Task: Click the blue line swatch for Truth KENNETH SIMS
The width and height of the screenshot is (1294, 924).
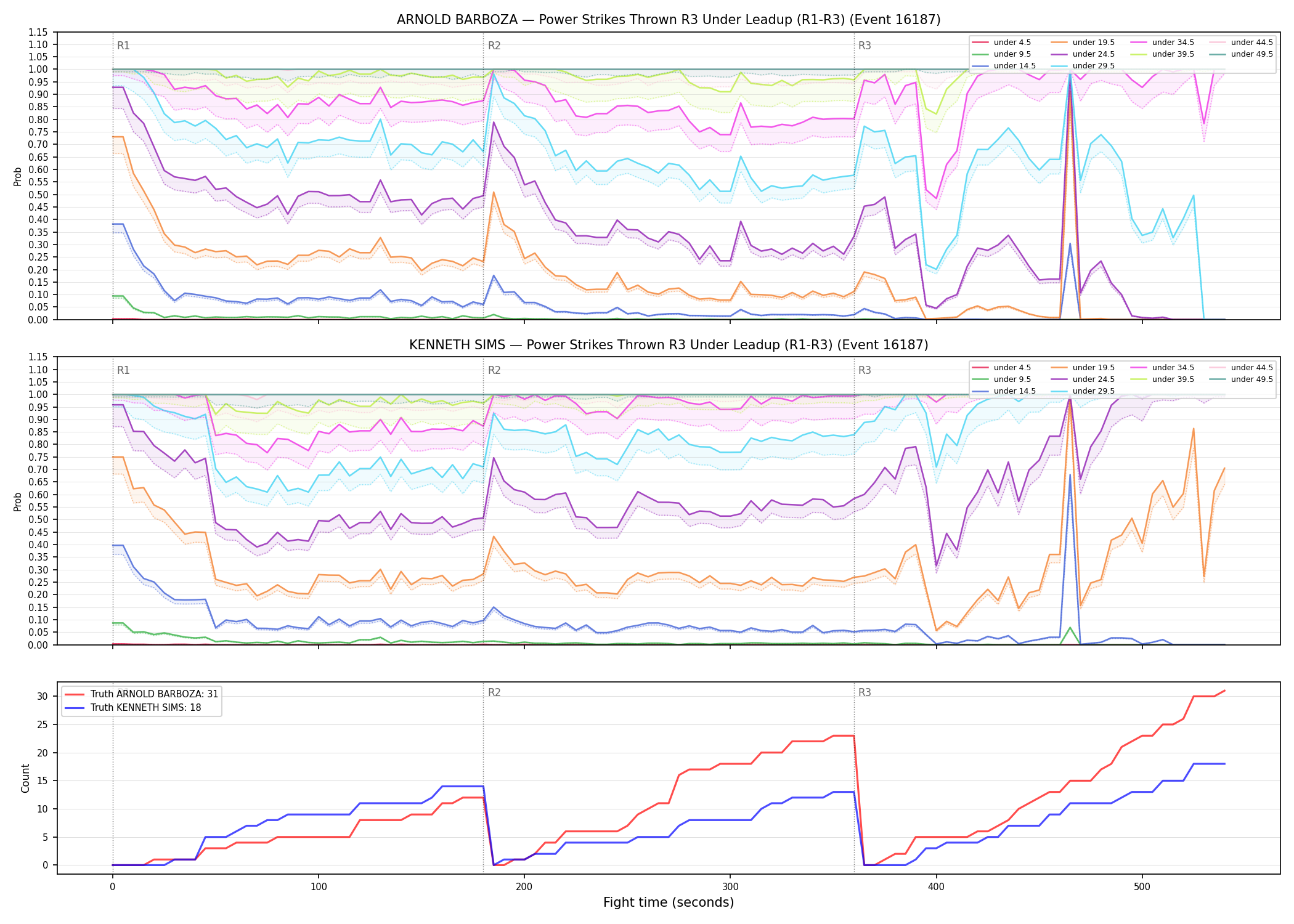Action: coord(74,708)
